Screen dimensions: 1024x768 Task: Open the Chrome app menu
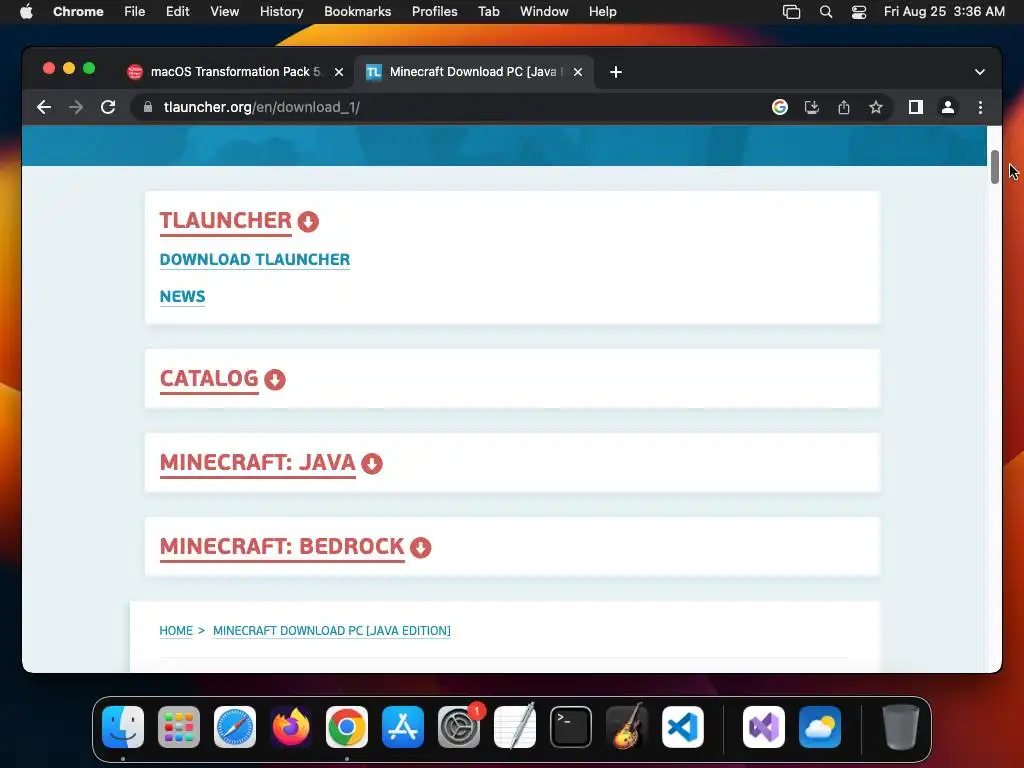pos(78,12)
